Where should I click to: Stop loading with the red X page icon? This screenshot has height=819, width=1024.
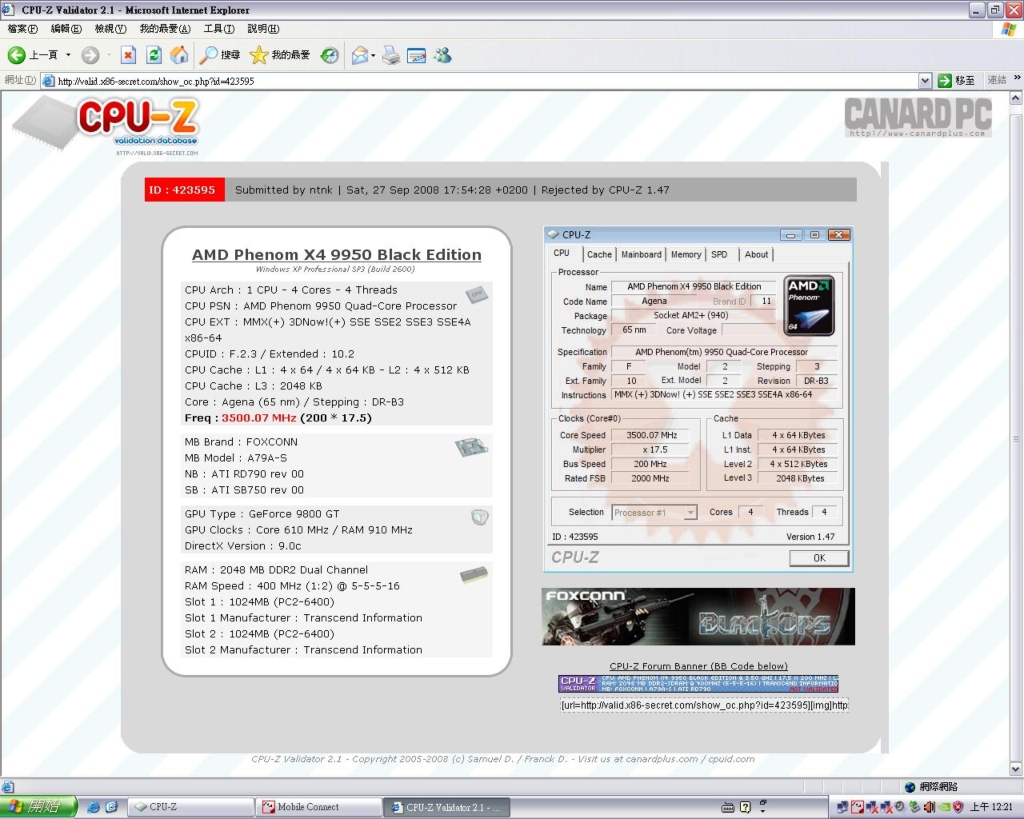click(x=129, y=55)
